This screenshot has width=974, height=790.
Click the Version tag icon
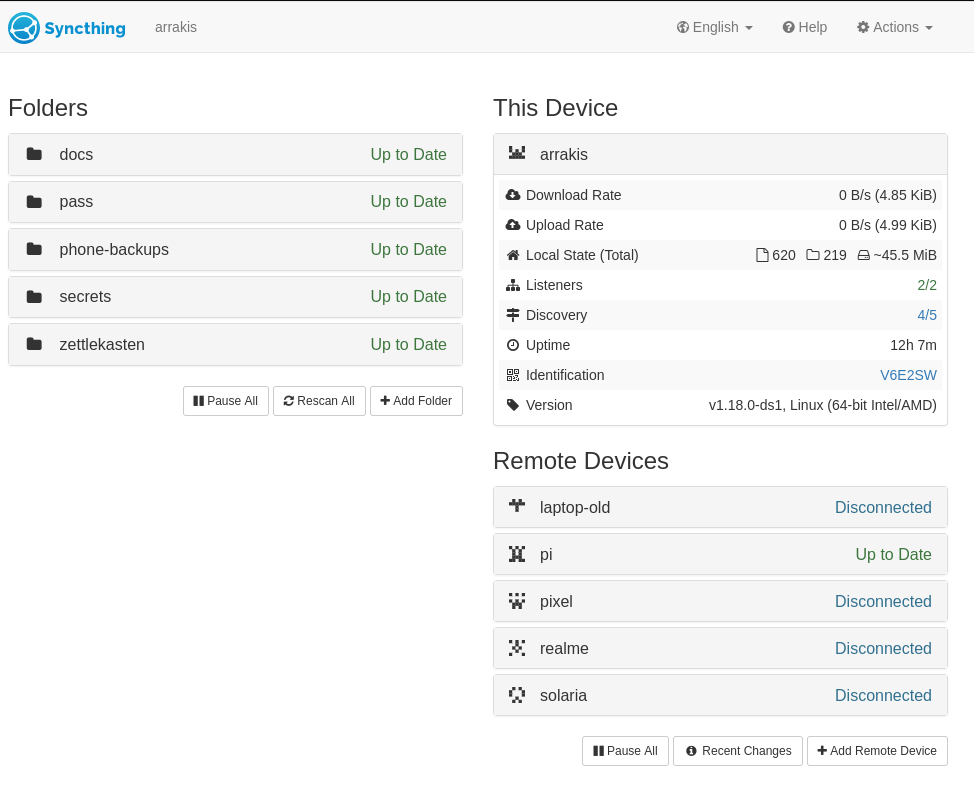[x=512, y=405]
